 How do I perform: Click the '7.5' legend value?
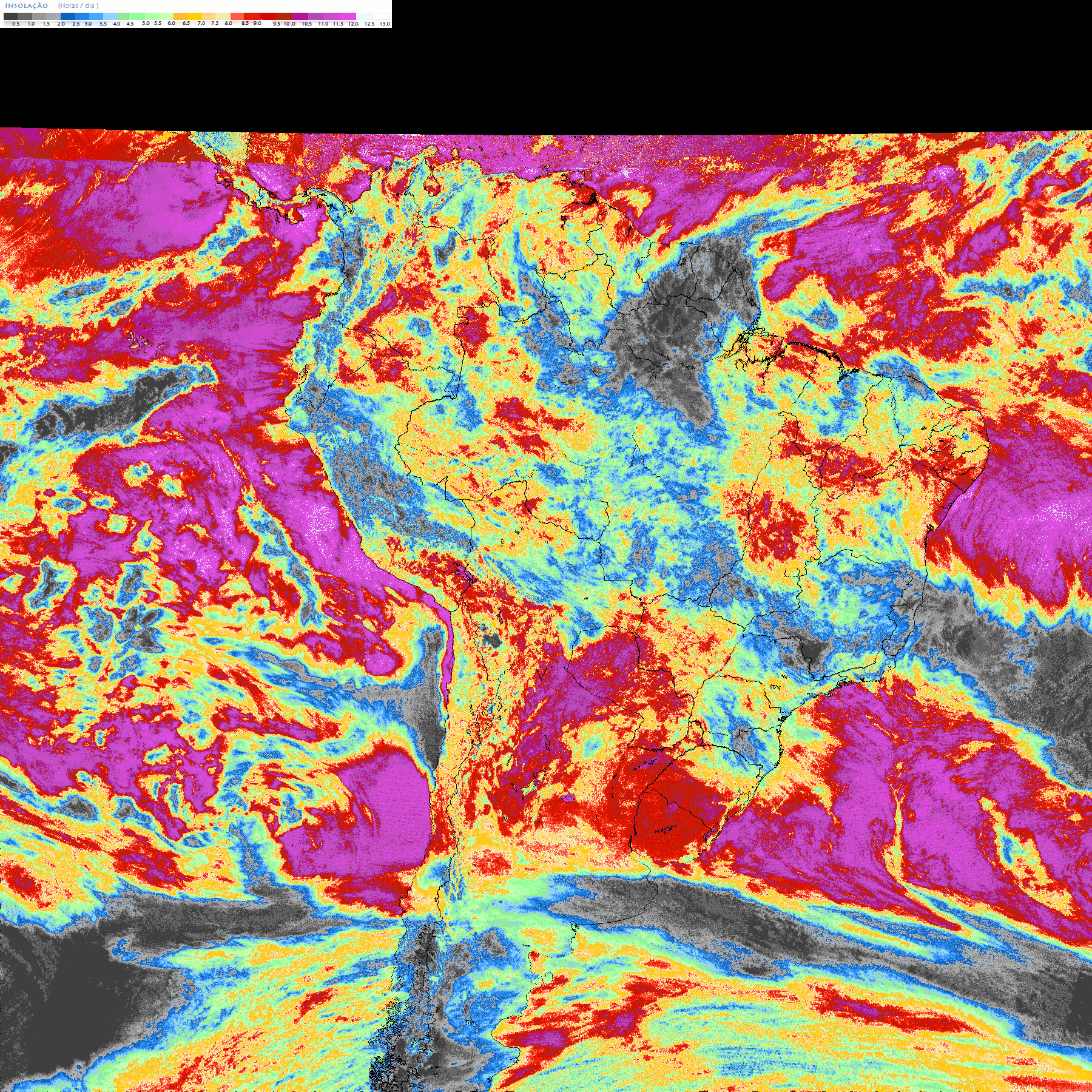tap(215, 23)
